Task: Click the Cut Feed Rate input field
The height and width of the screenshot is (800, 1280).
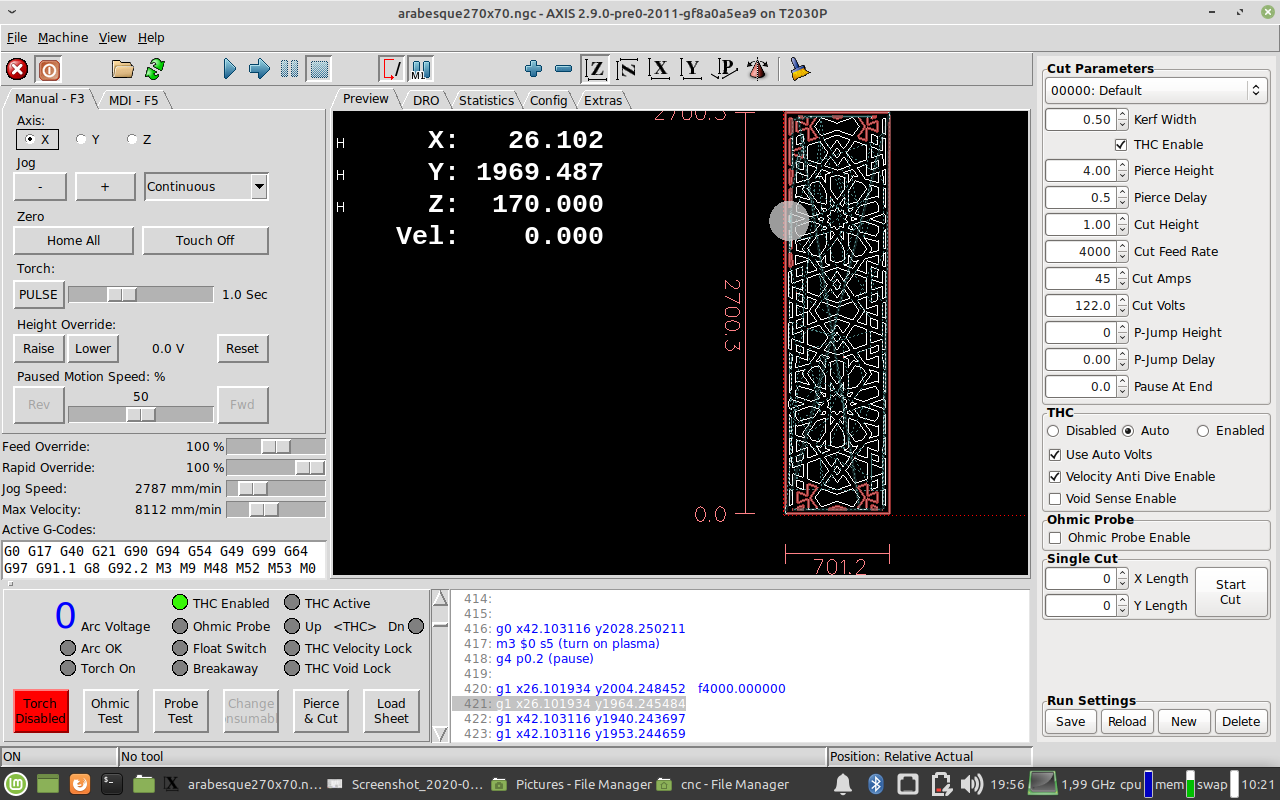Action: point(1080,252)
